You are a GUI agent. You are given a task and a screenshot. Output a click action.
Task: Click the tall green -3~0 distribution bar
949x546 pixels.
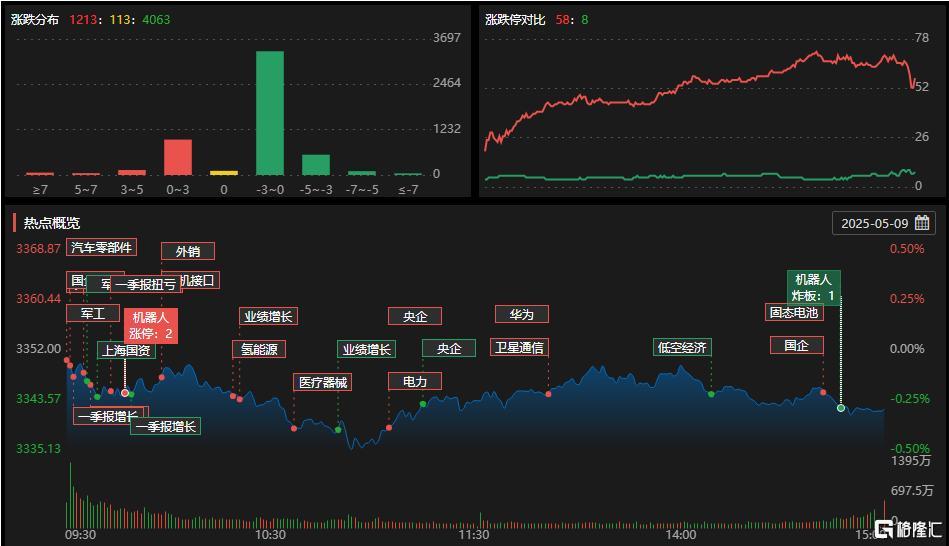point(270,113)
